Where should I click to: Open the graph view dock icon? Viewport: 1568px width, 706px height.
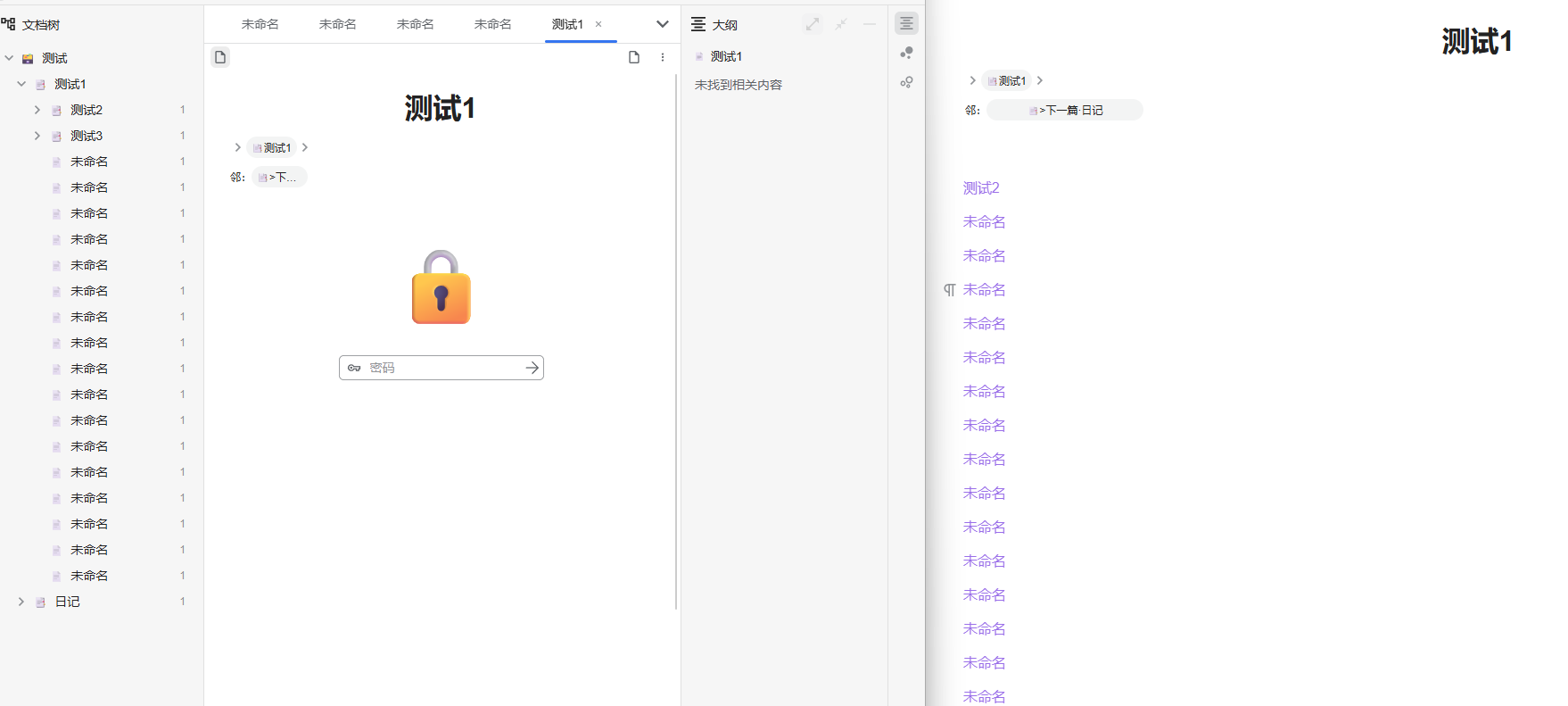pos(906,53)
